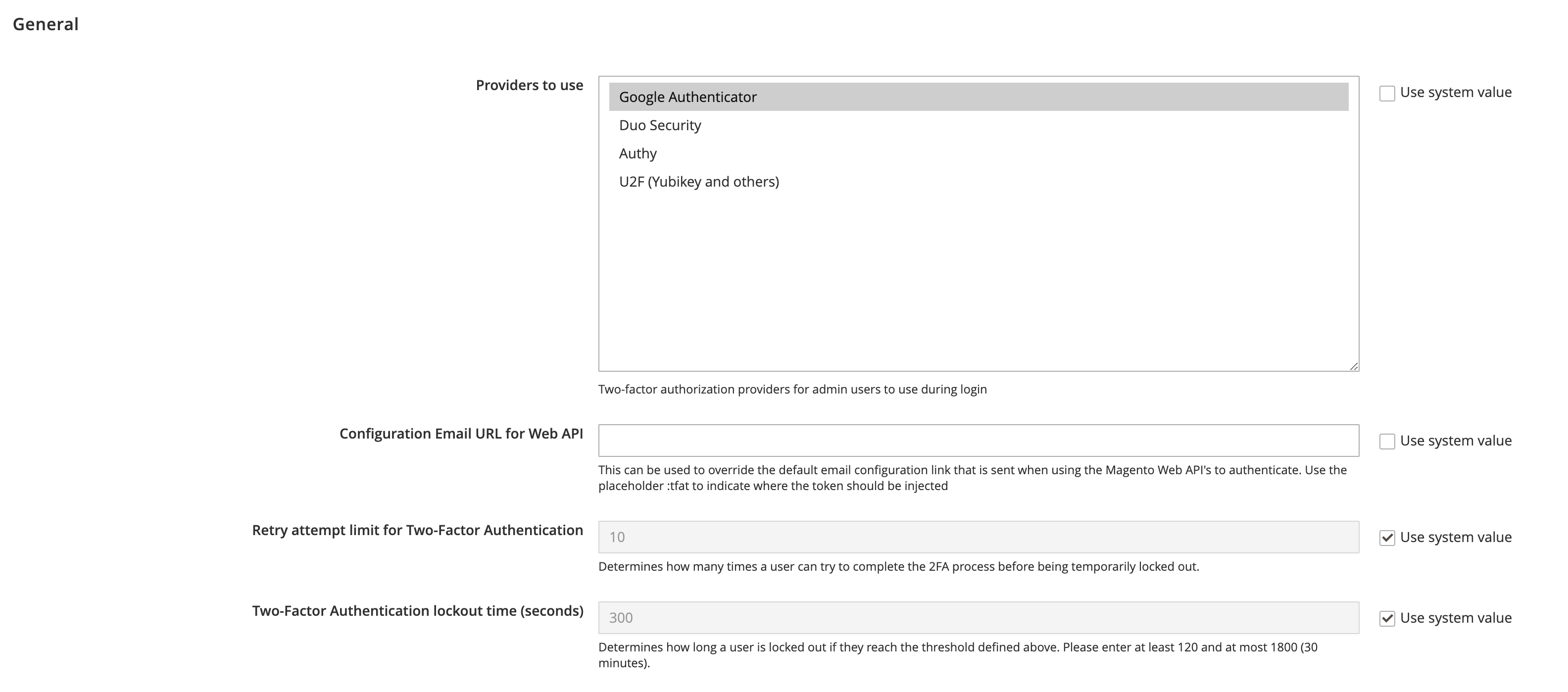Image resolution: width=1568 pixels, height=692 pixels.
Task: Click the lockout time field showing 300
Action: 978,618
